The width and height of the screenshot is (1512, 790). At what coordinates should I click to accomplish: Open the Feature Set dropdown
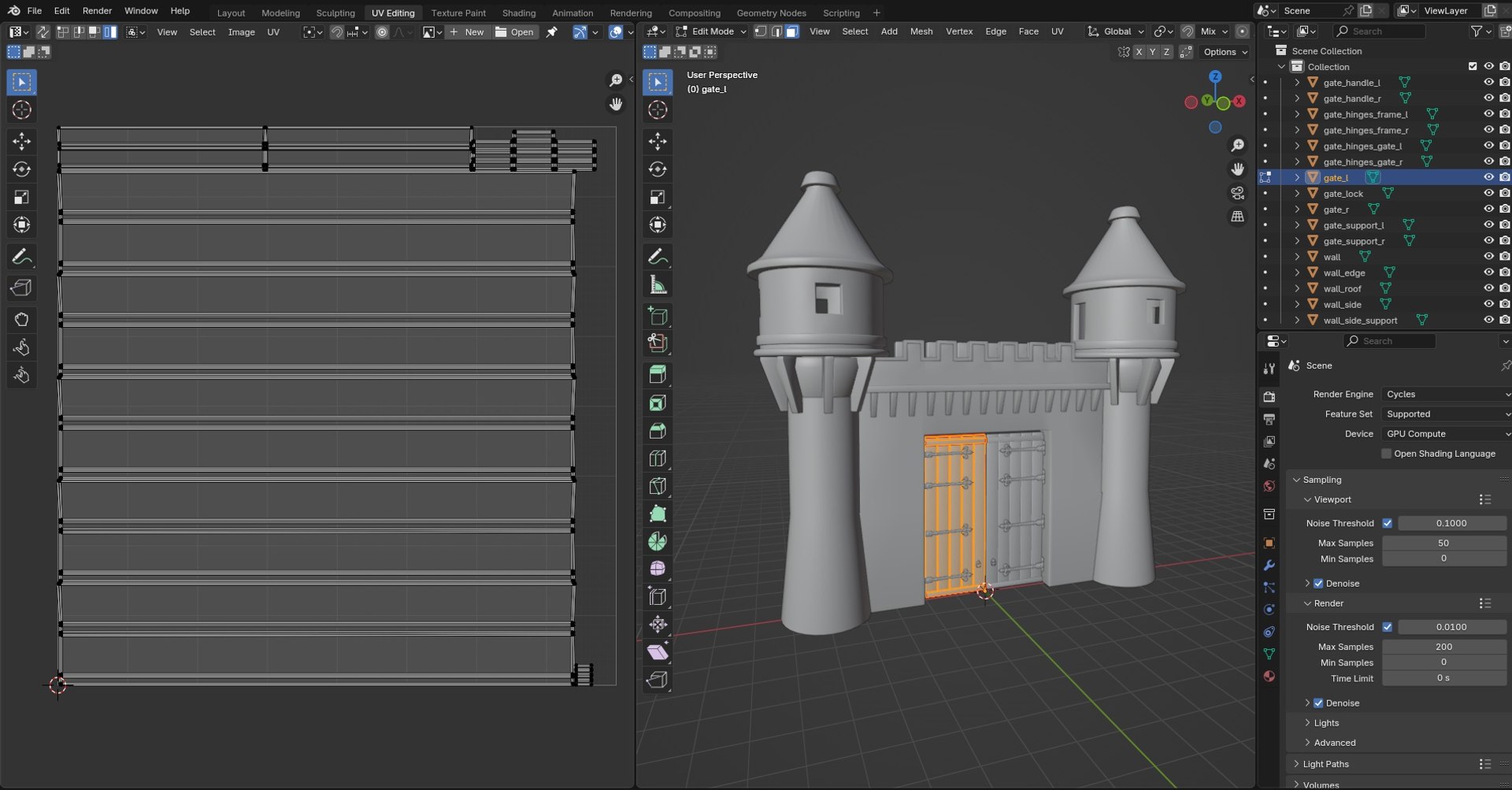pyautogui.click(x=1447, y=414)
